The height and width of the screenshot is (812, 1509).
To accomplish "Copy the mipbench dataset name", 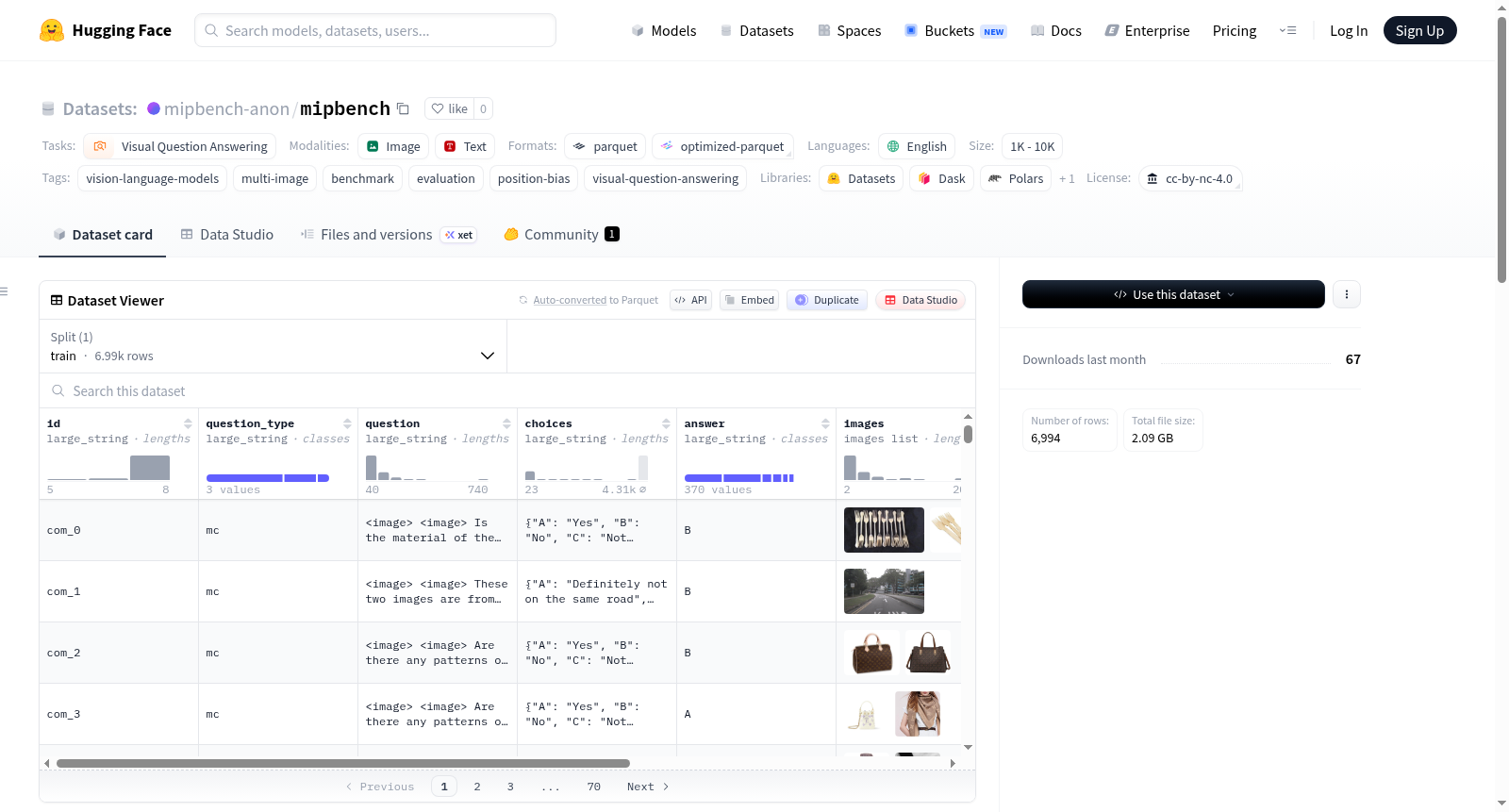I will [403, 108].
